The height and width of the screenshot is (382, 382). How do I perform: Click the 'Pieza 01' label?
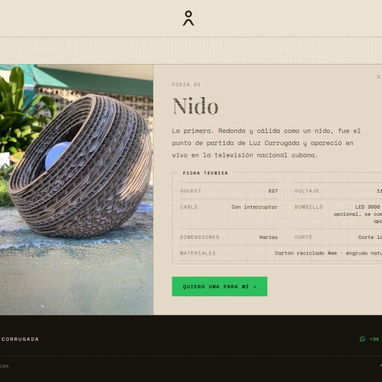(186, 85)
